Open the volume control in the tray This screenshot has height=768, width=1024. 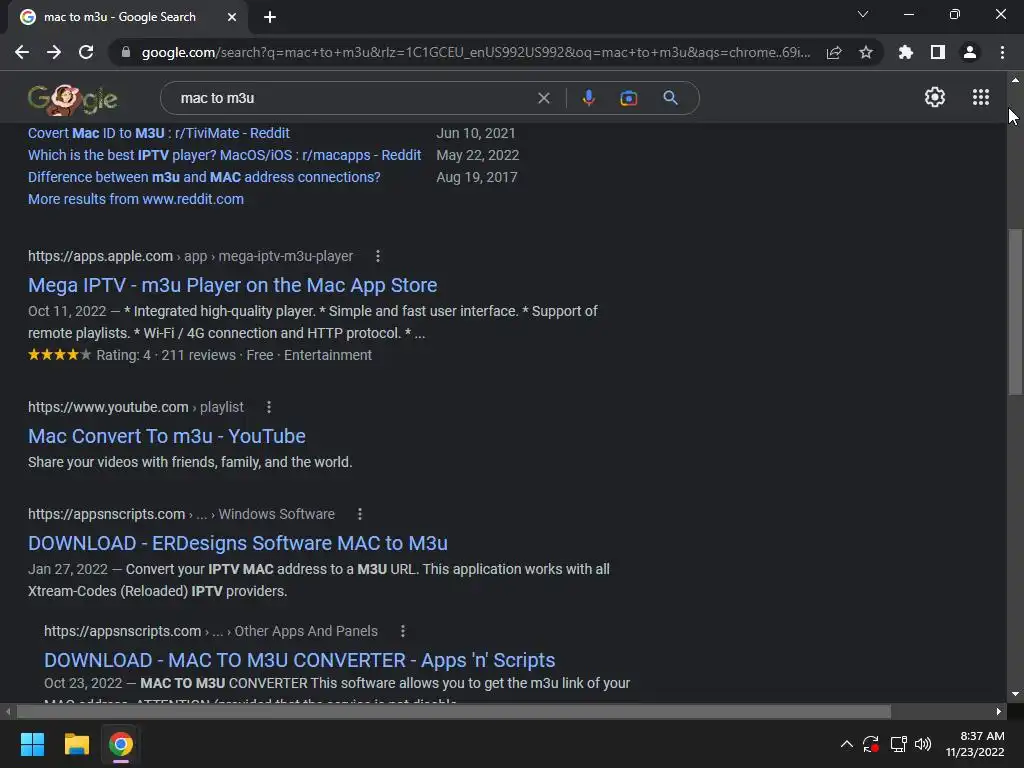pyautogui.click(x=923, y=744)
